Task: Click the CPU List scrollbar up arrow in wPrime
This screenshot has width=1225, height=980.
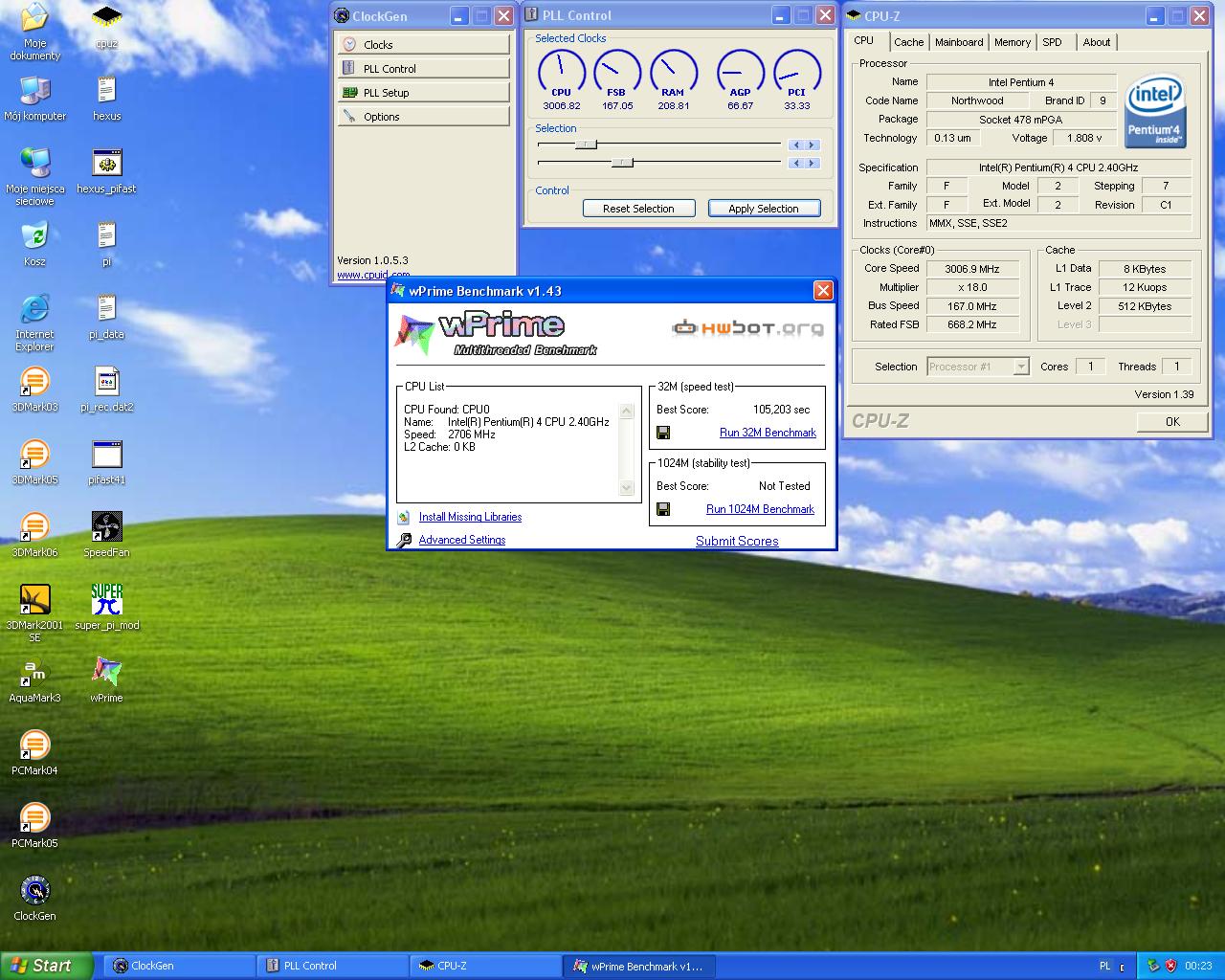Action: coord(627,412)
